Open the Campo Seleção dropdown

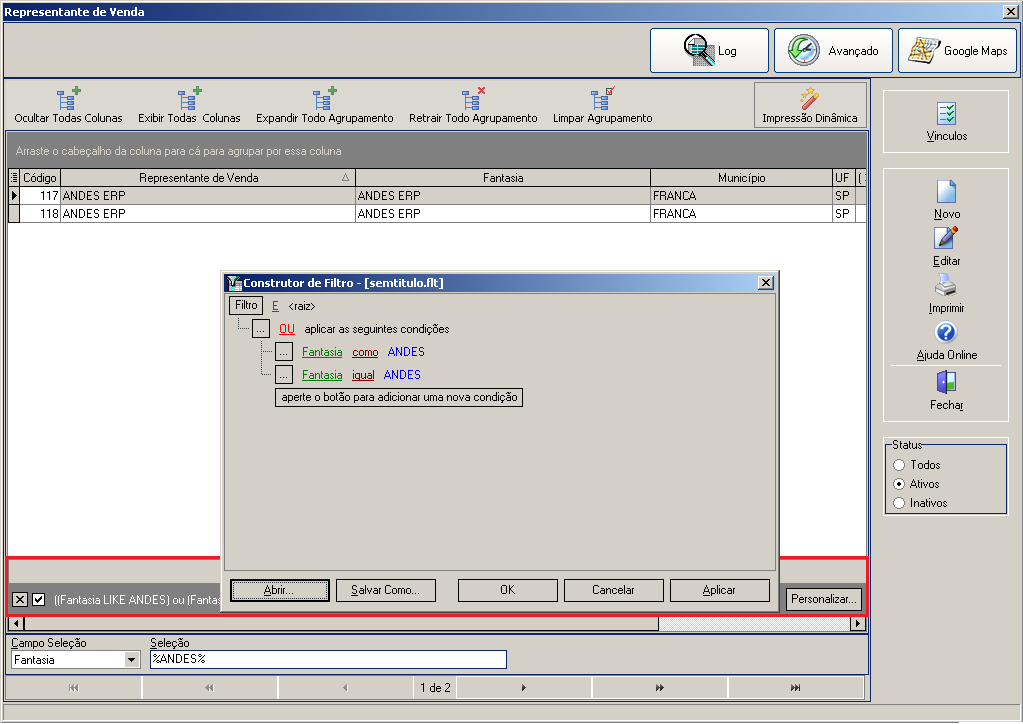click(x=132, y=660)
